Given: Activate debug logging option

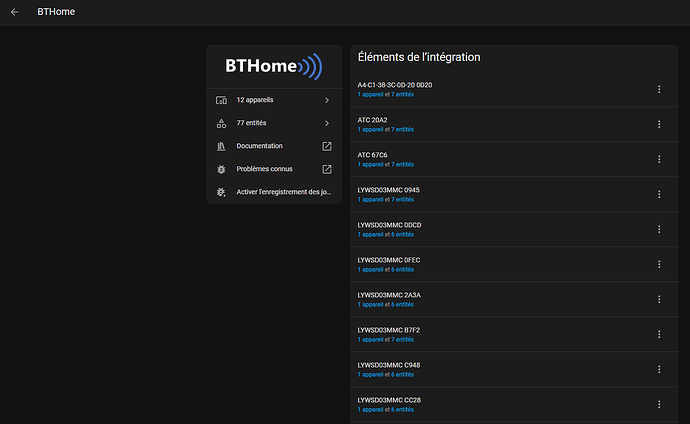Looking at the screenshot, I should [274, 192].
